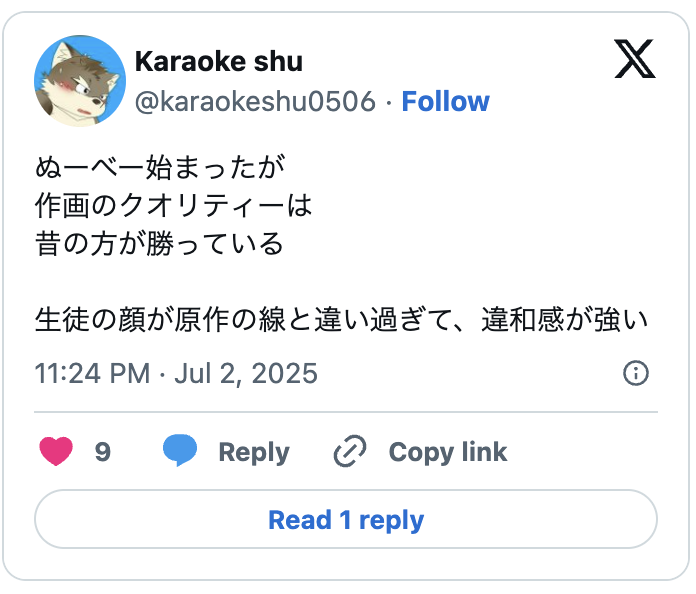Open the 11:24 PM timestamp link

92,374
